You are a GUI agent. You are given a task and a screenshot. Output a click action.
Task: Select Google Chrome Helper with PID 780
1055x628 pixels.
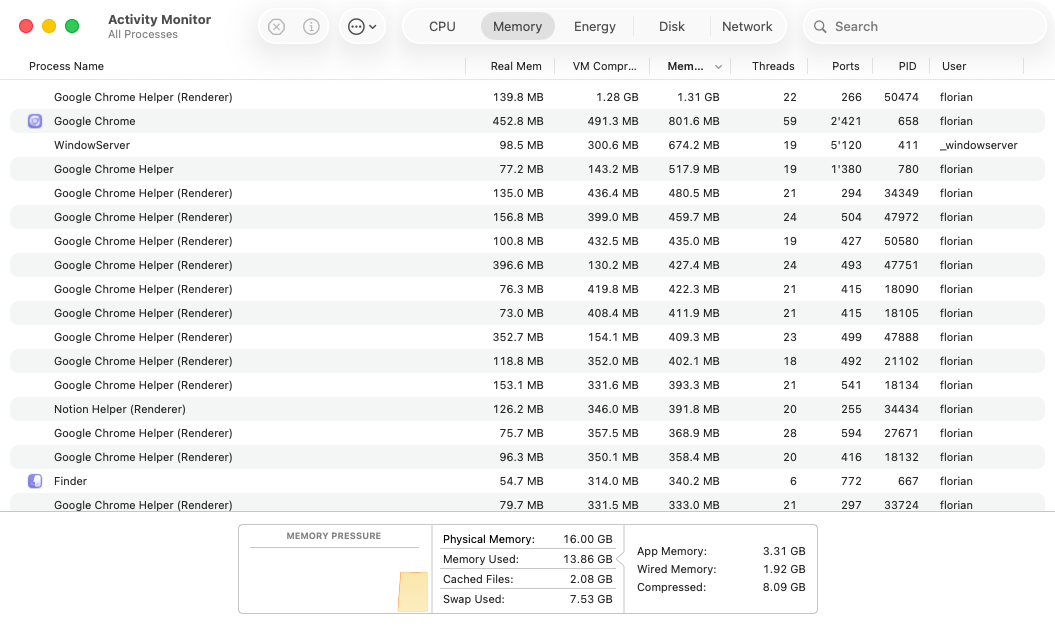coord(528,169)
